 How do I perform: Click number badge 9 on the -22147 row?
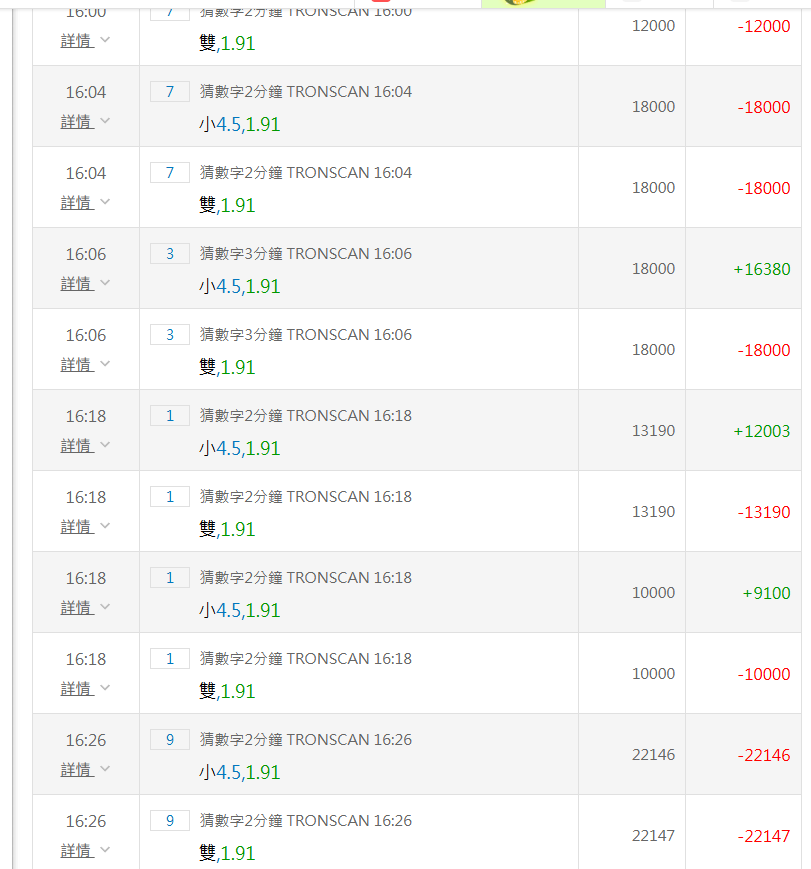[x=170, y=821]
